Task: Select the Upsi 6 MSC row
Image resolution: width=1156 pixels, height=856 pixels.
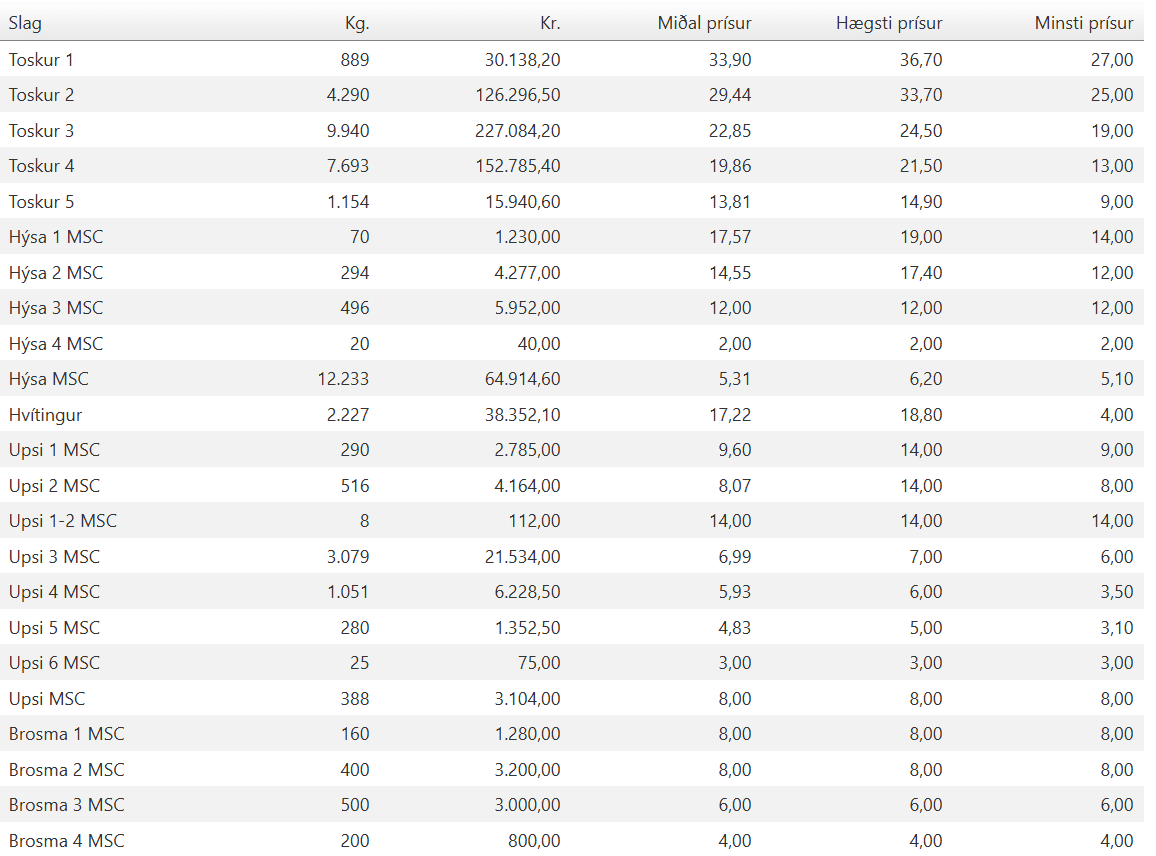Action: click(572, 663)
